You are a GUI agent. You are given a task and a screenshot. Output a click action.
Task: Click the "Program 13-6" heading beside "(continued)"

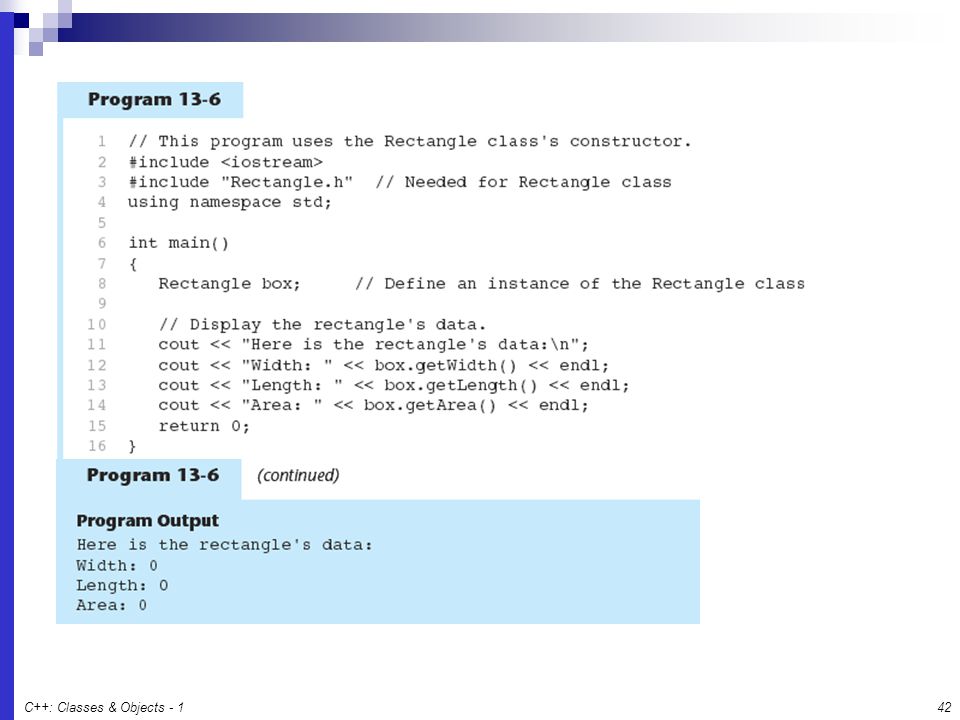click(x=153, y=475)
